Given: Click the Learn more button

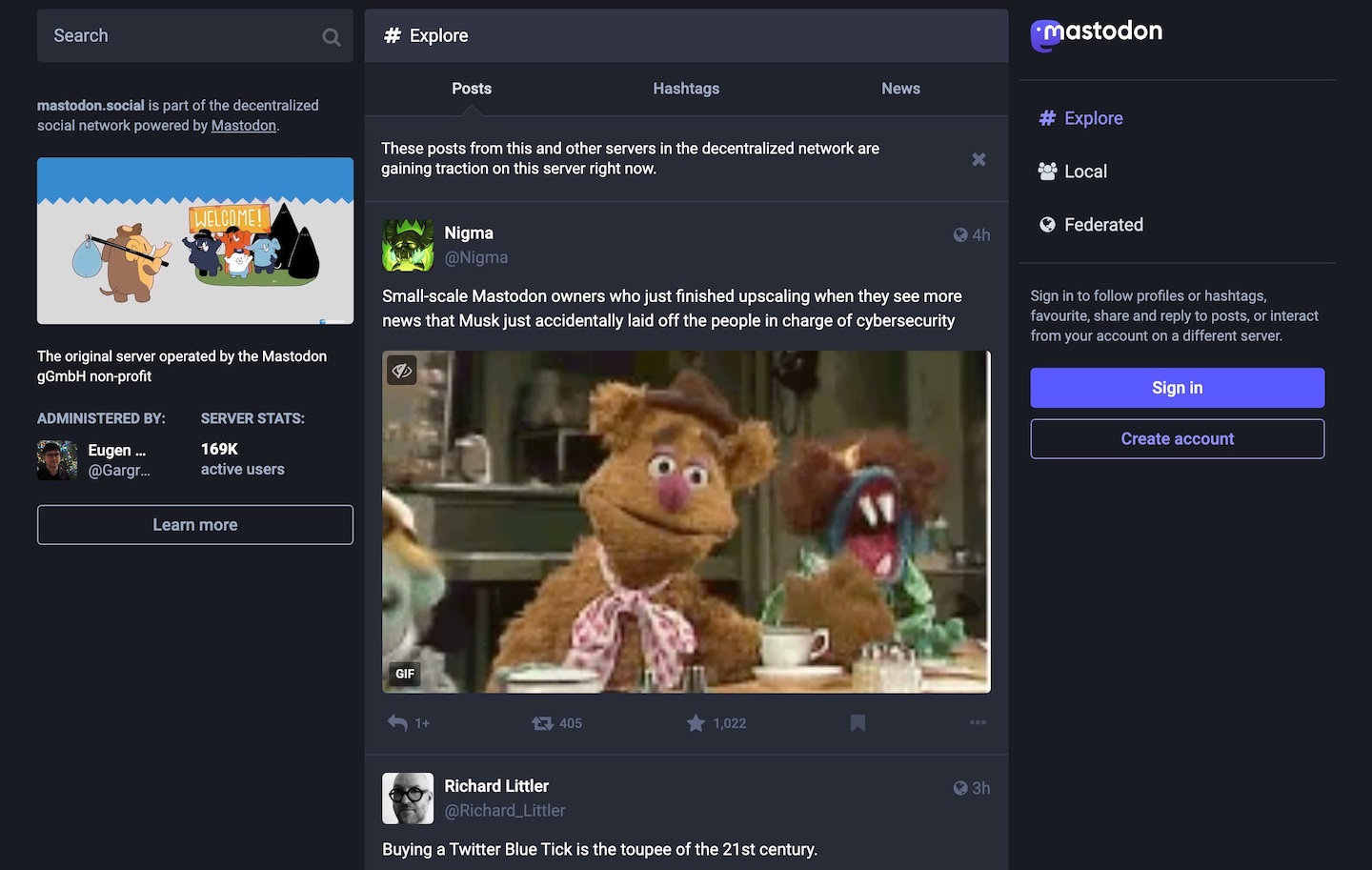Looking at the screenshot, I should point(195,525).
